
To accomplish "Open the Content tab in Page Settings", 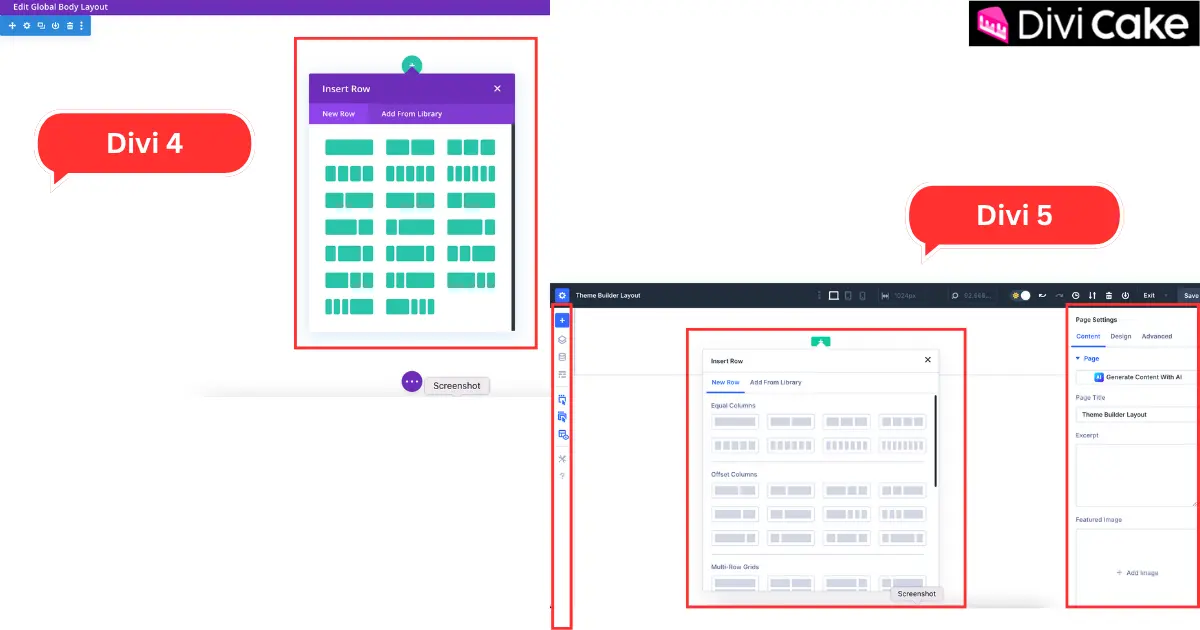I will [x=1088, y=336].
